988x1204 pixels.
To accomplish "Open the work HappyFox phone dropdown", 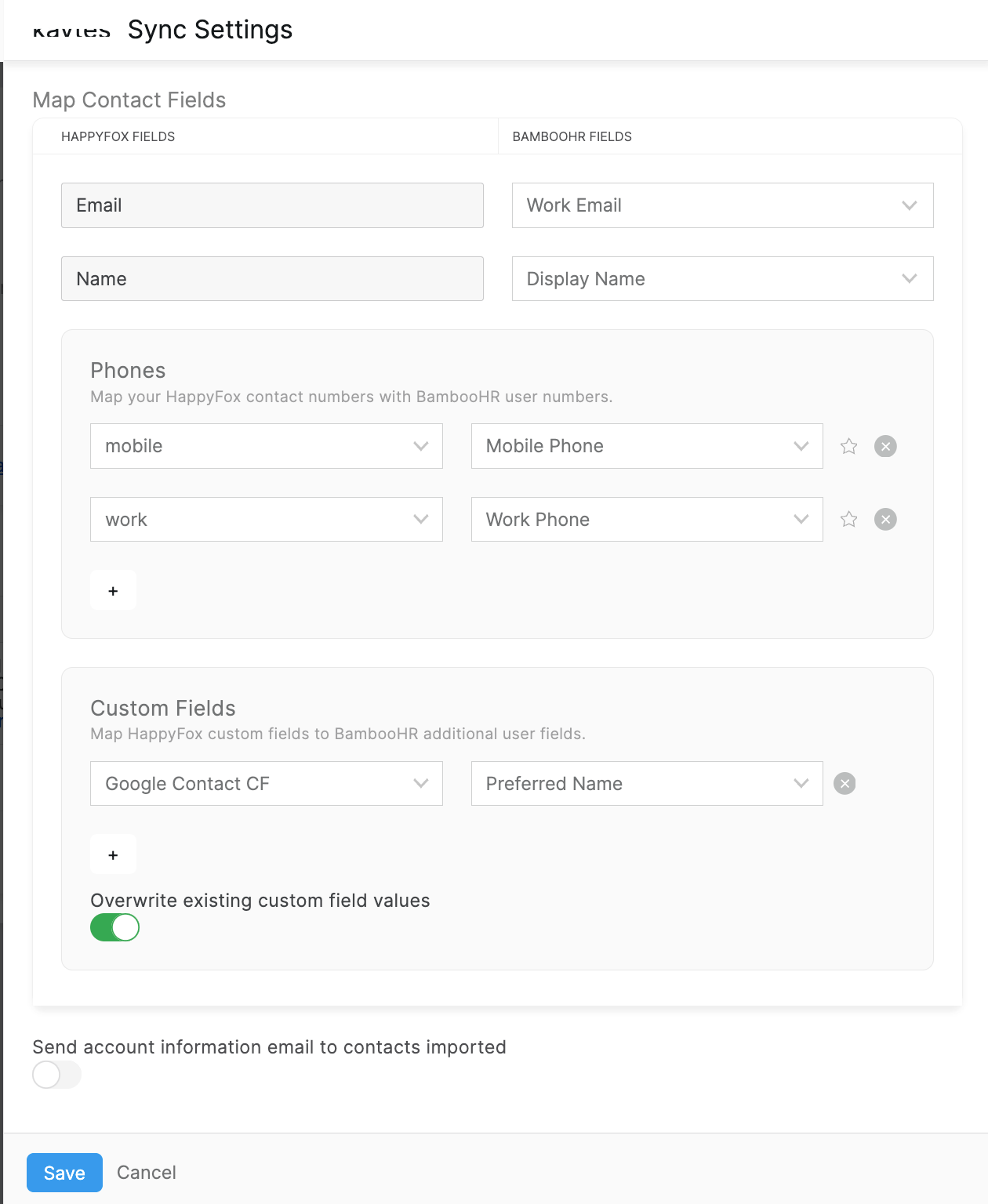I will coord(267,519).
